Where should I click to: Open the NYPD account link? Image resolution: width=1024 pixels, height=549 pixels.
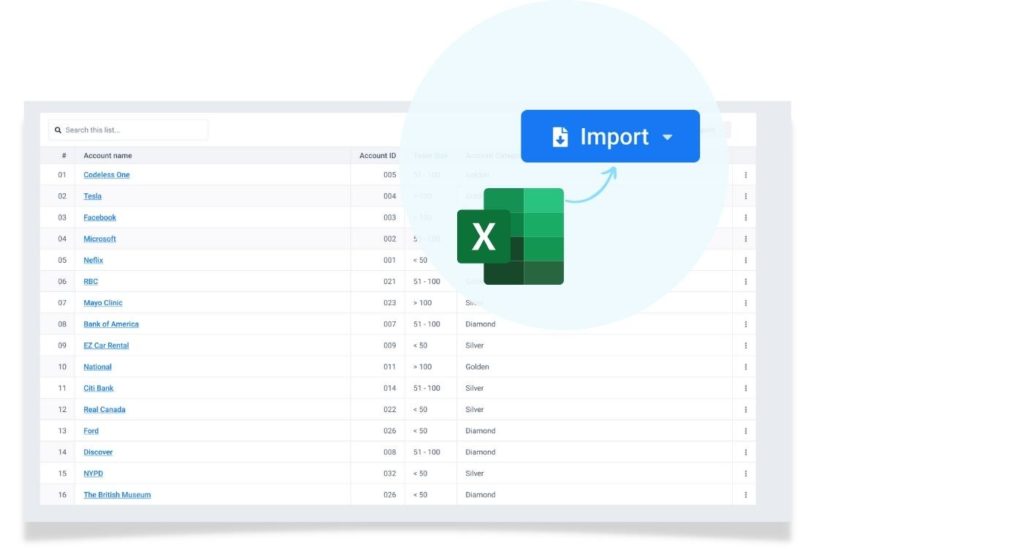click(93, 473)
